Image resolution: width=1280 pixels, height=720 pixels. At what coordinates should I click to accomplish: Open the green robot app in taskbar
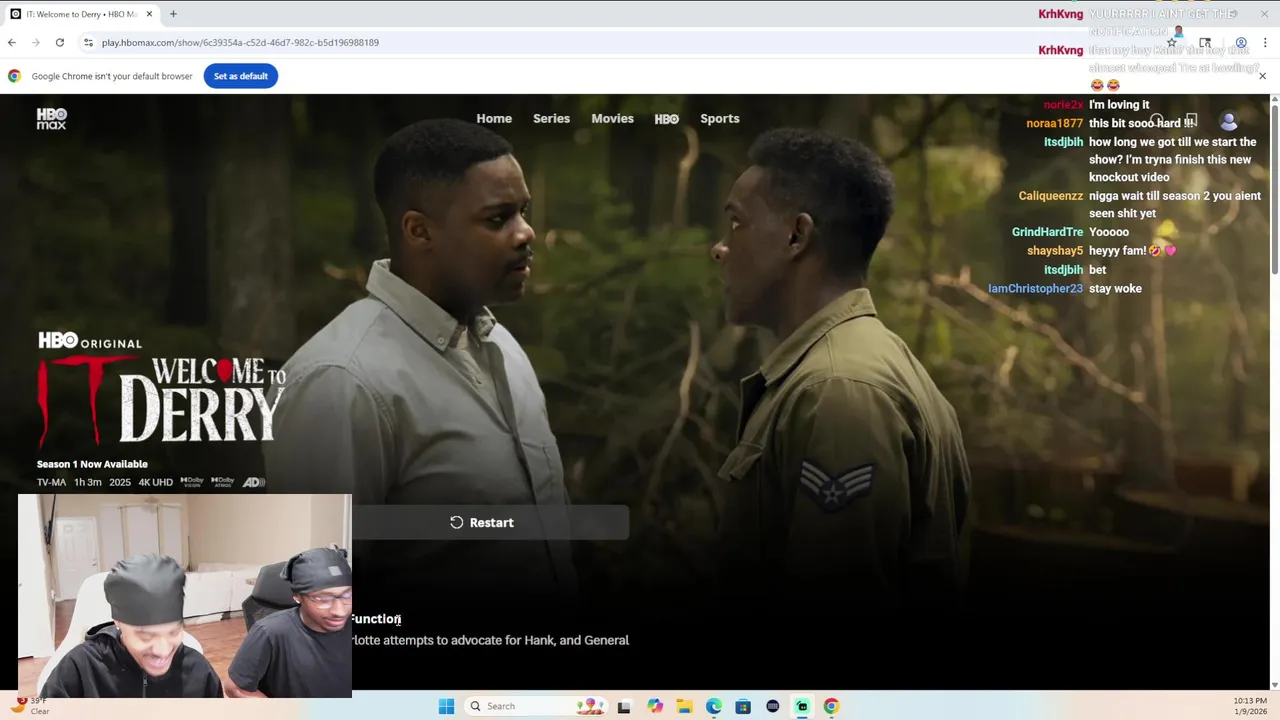tap(802, 706)
